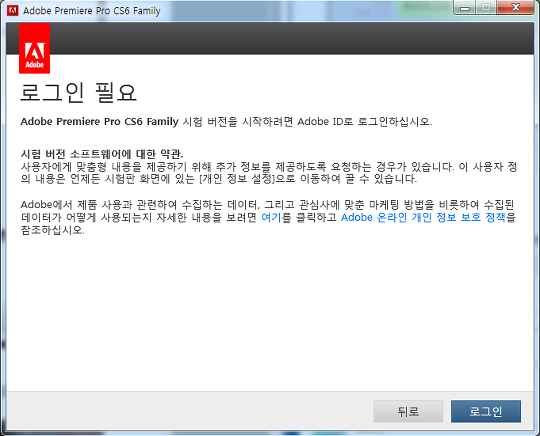Click the red Adobe logo
The width and height of the screenshot is (540, 436).
point(34,48)
